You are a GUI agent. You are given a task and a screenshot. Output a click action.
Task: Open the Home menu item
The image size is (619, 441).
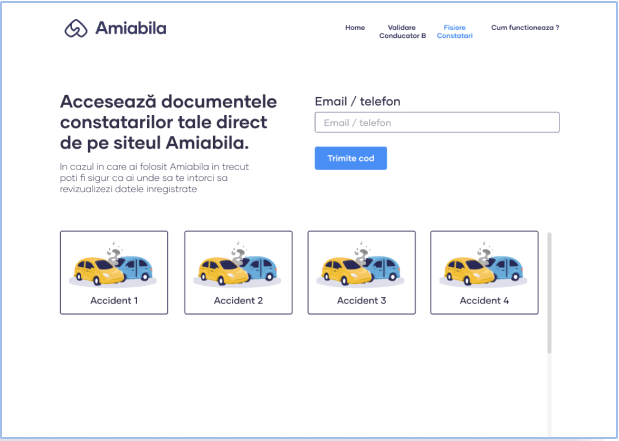click(x=355, y=28)
